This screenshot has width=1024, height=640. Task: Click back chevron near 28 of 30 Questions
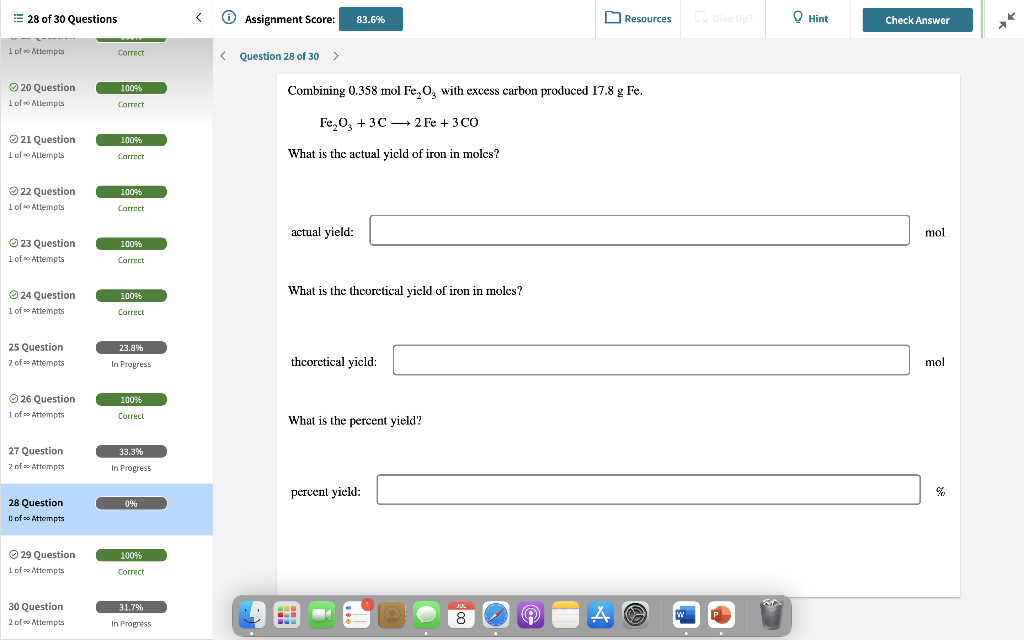tap(197, 17)
